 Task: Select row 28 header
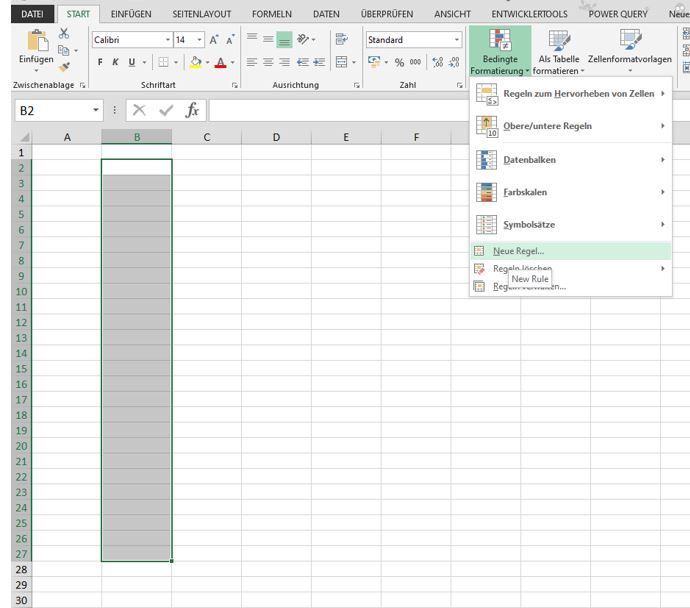tap(21, 570)
